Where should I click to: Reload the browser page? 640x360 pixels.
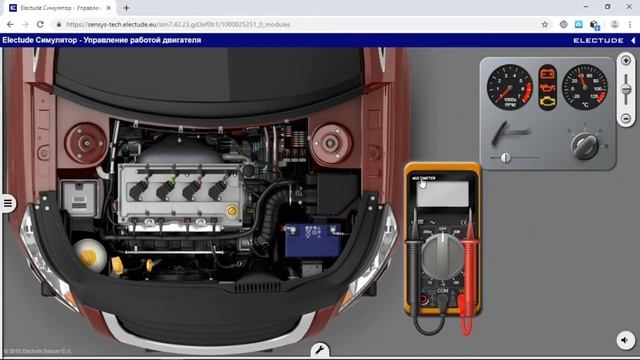pos(40,24)
